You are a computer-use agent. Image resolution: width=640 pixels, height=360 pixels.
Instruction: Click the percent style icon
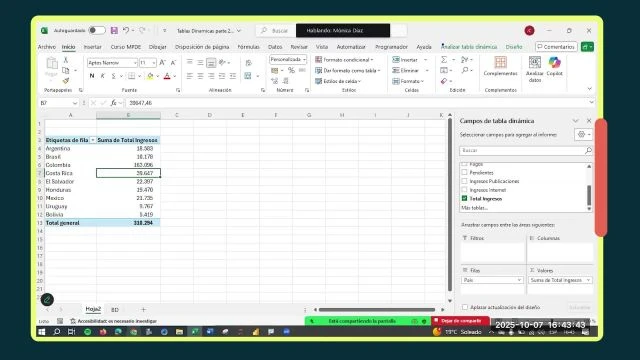coord(291,70)
